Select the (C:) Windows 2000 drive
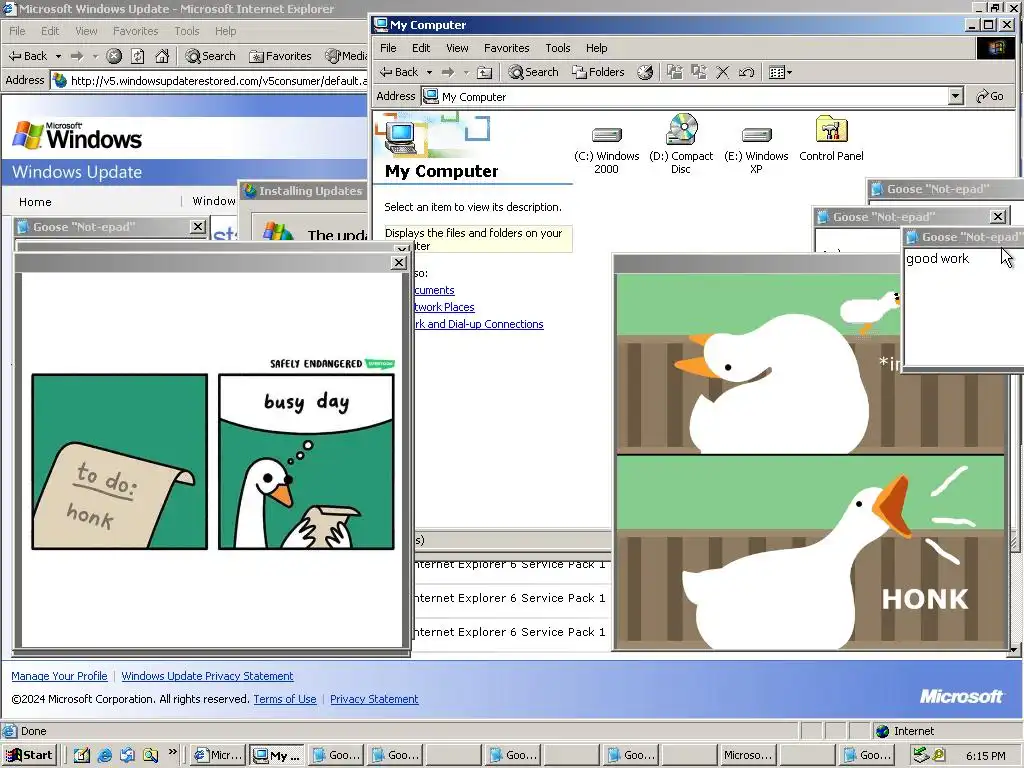The image size is (1024, 768). coord(606,150)
